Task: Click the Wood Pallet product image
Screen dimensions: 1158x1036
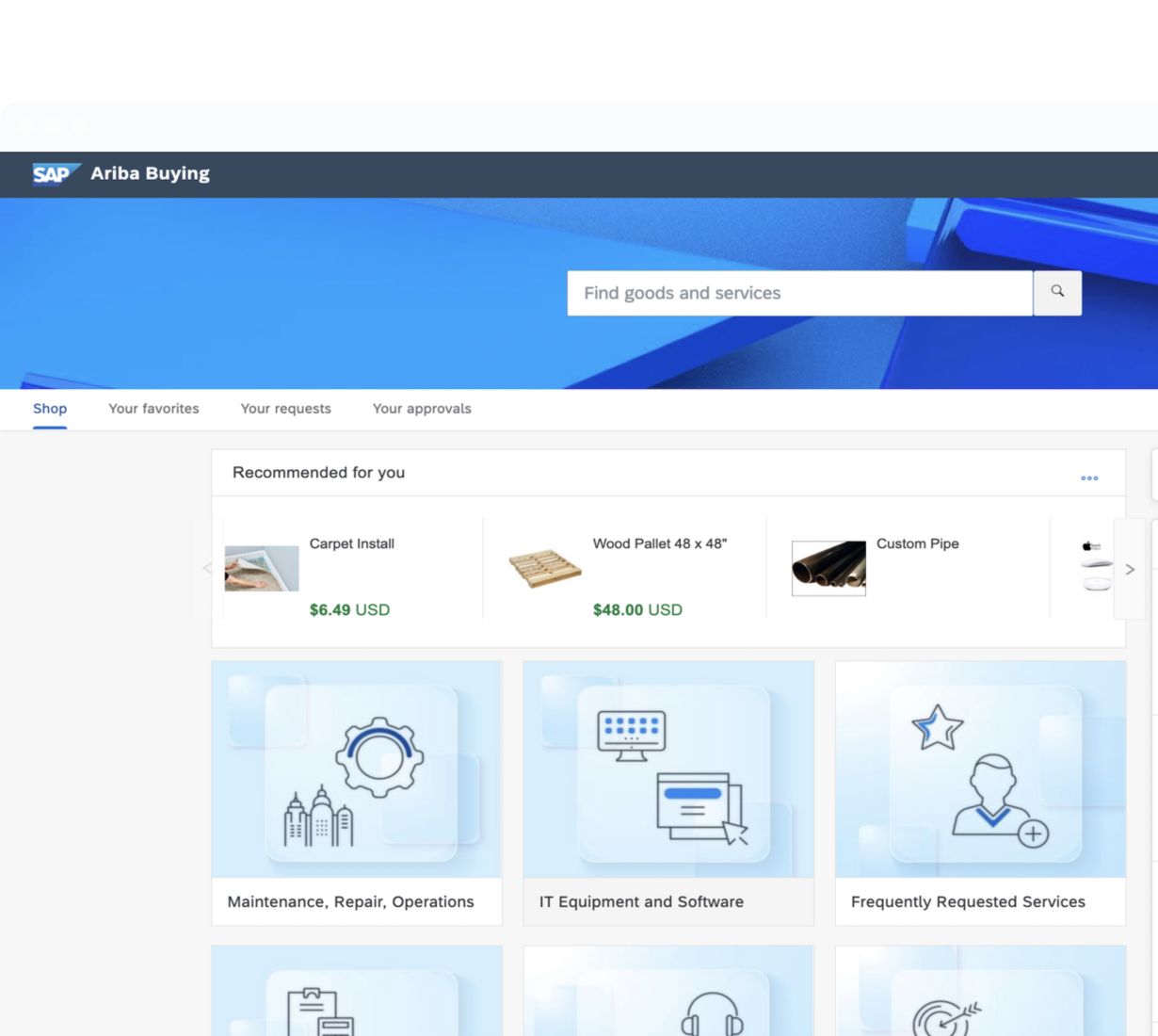Action: (545, 568)
